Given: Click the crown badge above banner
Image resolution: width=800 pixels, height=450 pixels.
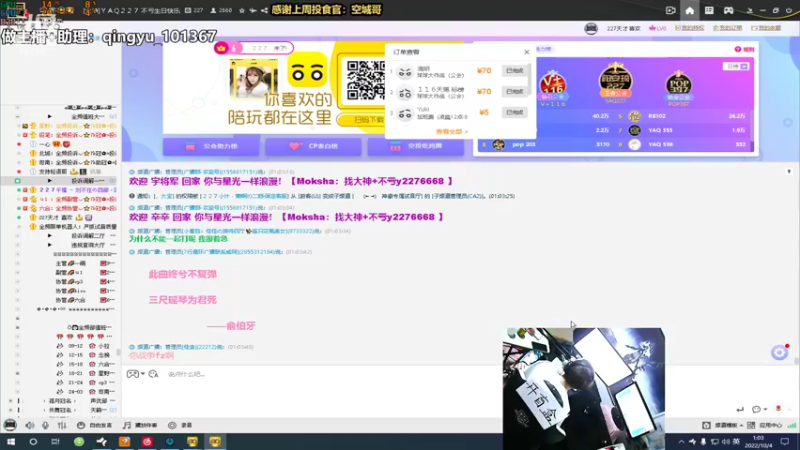Looking at the screenshot, I should coord(221,48).
